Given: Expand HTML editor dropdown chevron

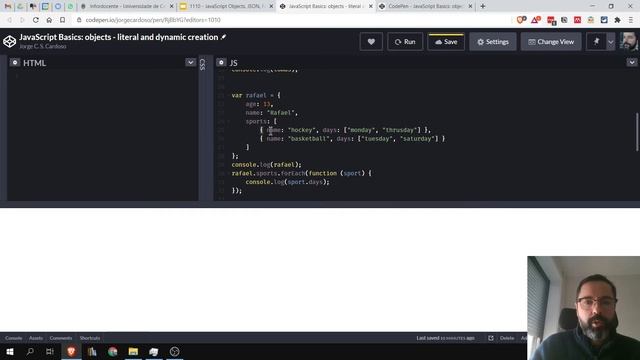Looking at the screenshot, I should (190, 62).
